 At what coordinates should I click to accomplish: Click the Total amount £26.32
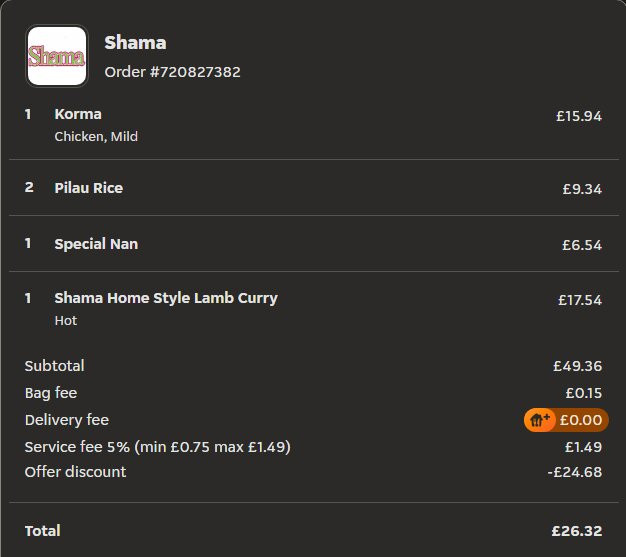(x=576, y=531)
